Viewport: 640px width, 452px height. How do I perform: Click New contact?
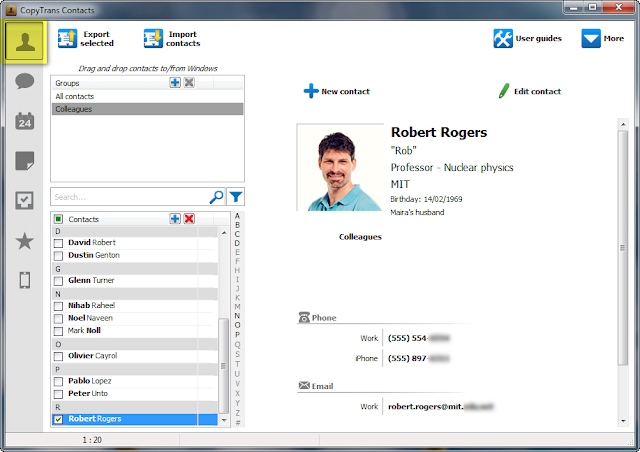(x=337, y=91)
